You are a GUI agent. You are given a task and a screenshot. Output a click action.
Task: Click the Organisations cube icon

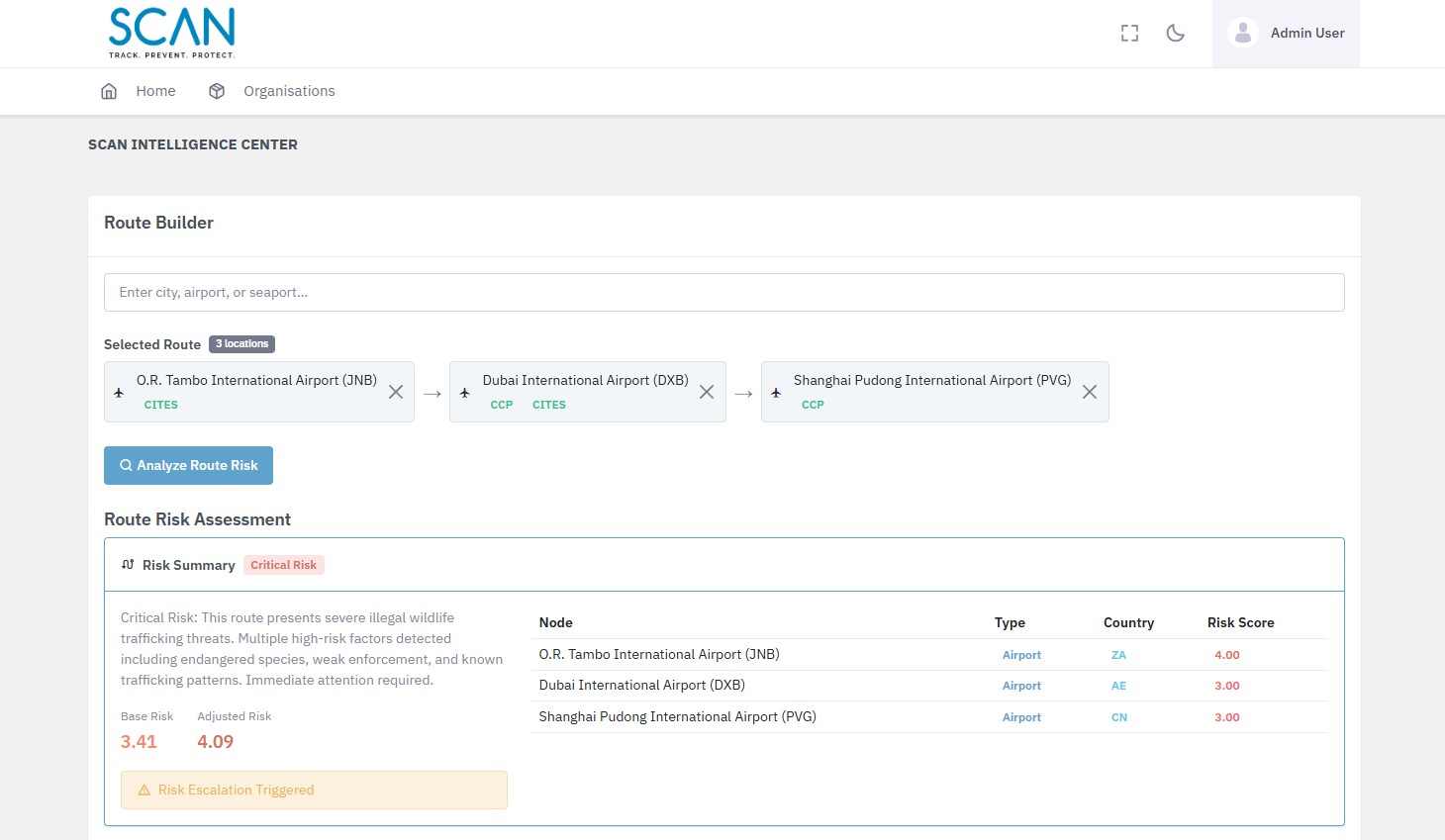(217, 91)
